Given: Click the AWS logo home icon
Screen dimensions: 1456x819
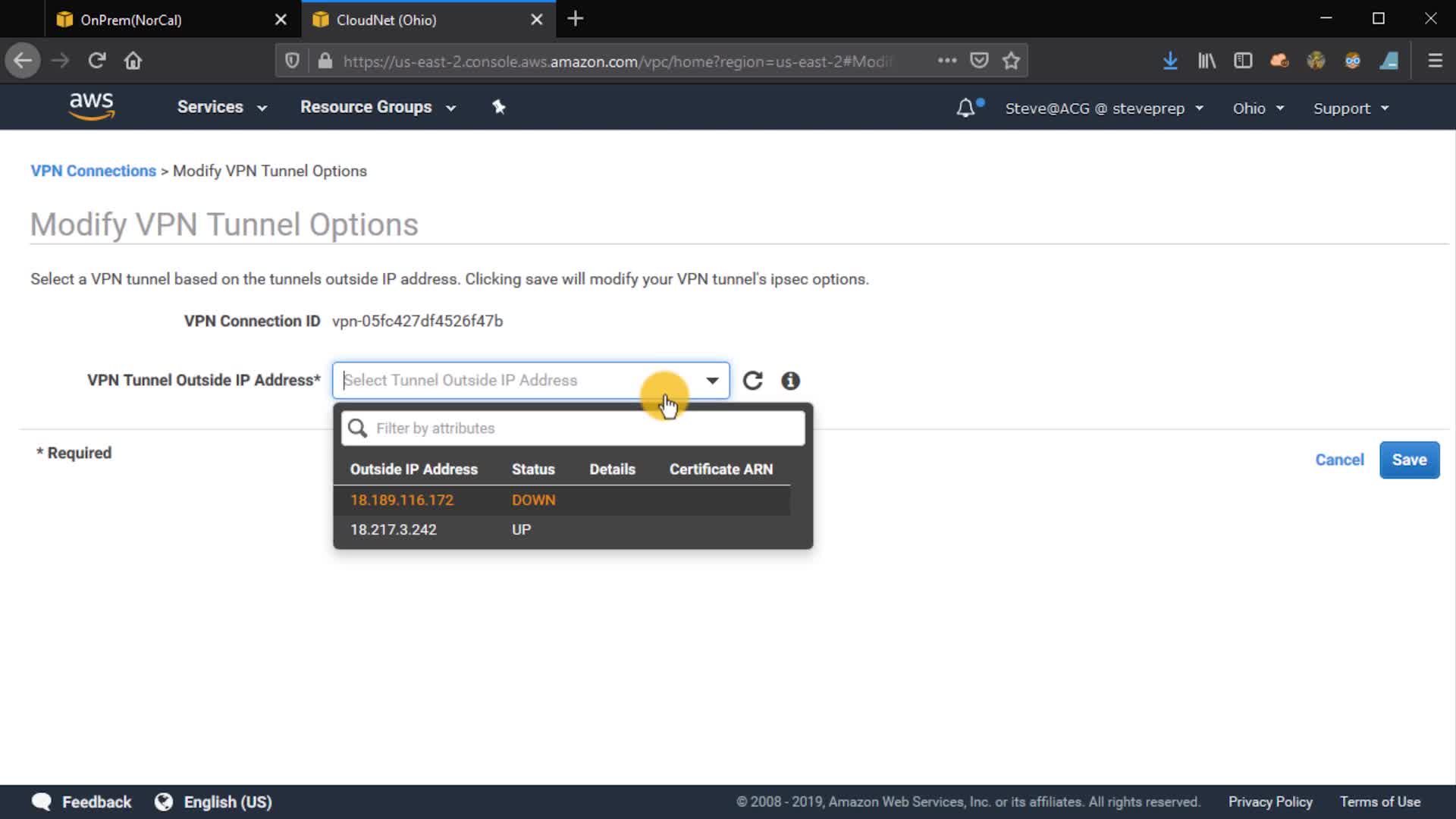Looking at the screenshot, I should [91, 107].
